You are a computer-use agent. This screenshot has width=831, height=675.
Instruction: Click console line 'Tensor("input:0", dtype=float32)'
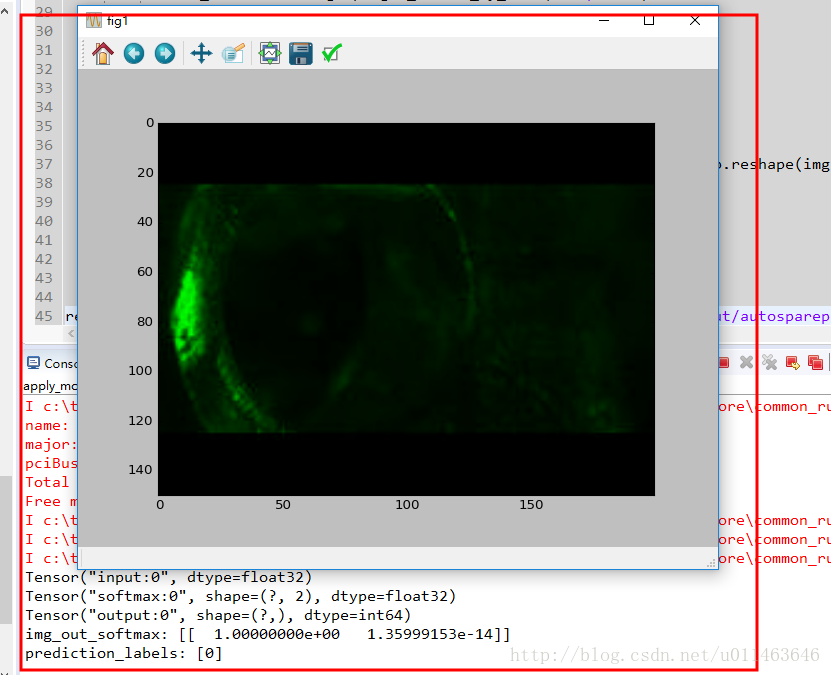click(x=169, y=578)
